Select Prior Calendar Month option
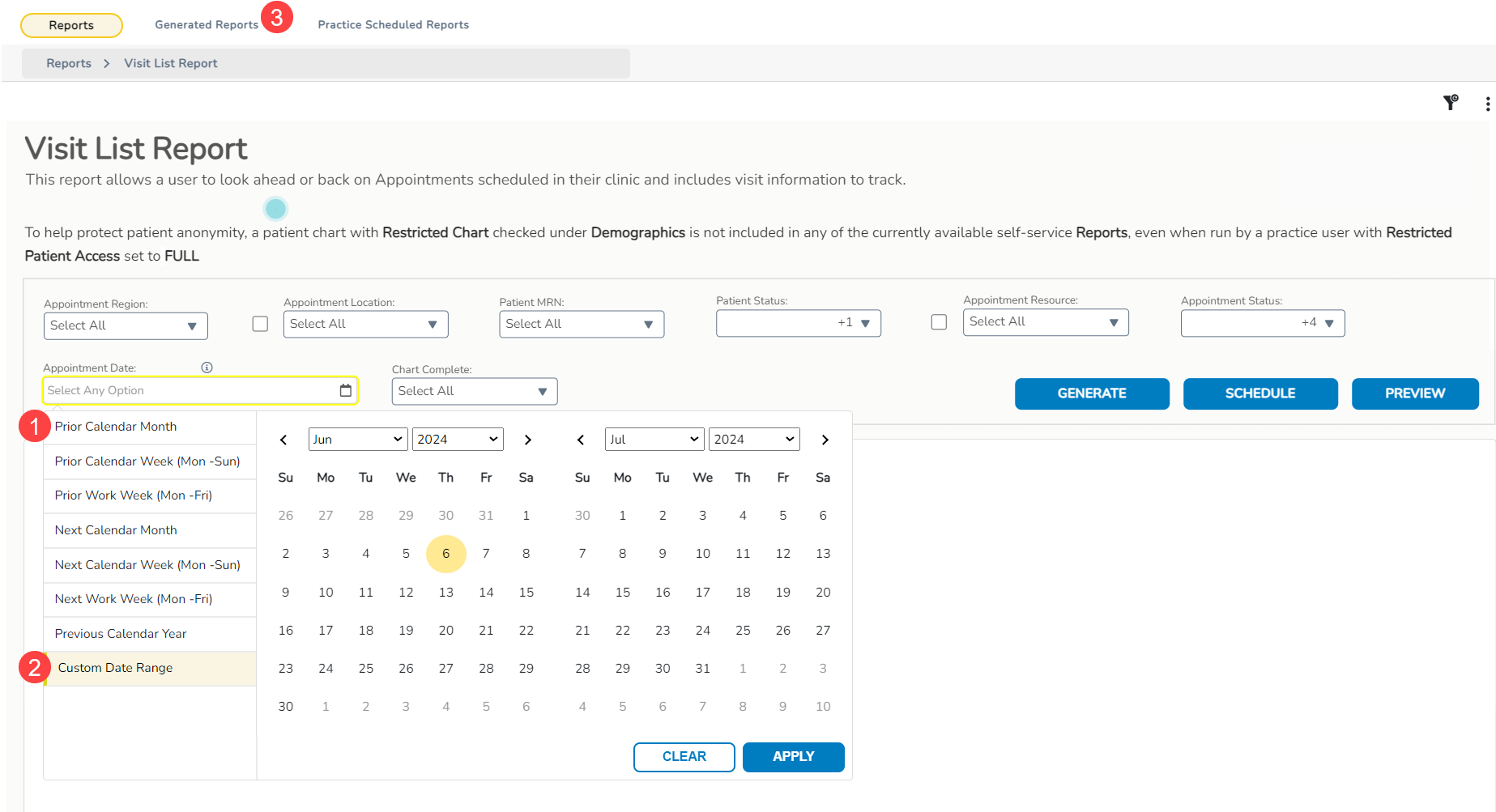Image resolution: width=1496 pixels, height=812 pixels. [116, 427]
